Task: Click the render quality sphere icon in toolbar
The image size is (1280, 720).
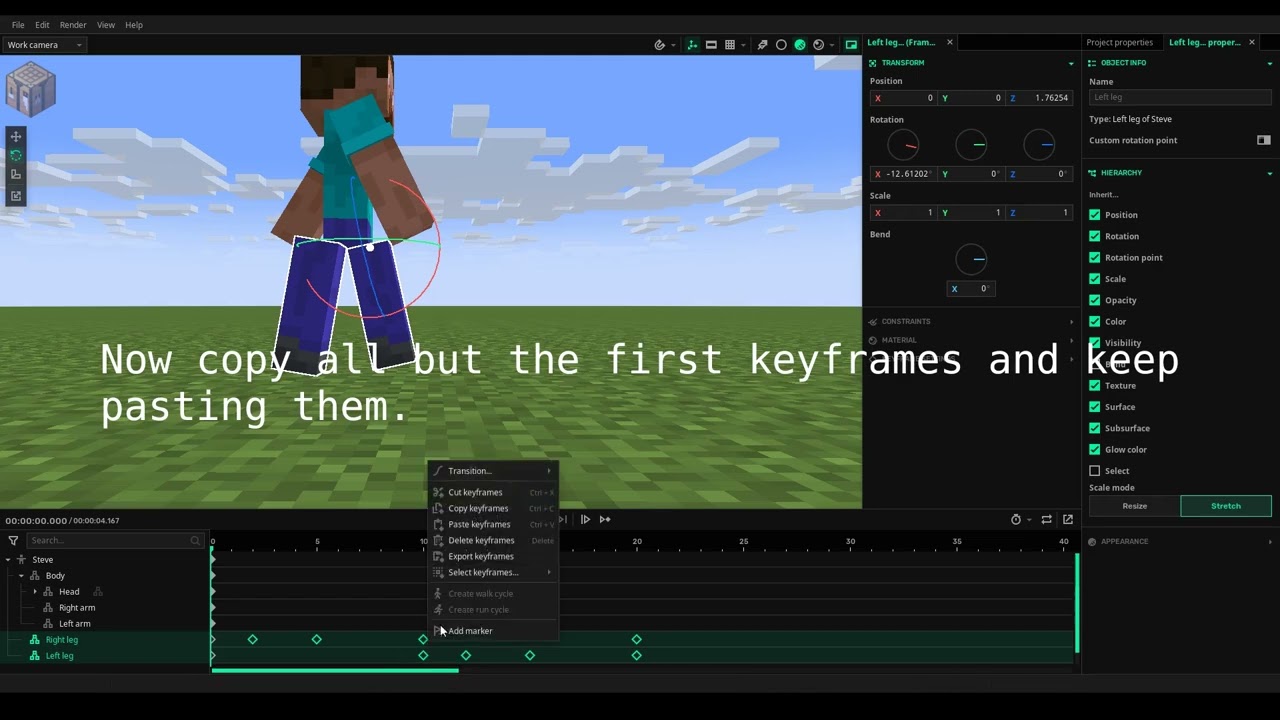Action: [819, 45]
